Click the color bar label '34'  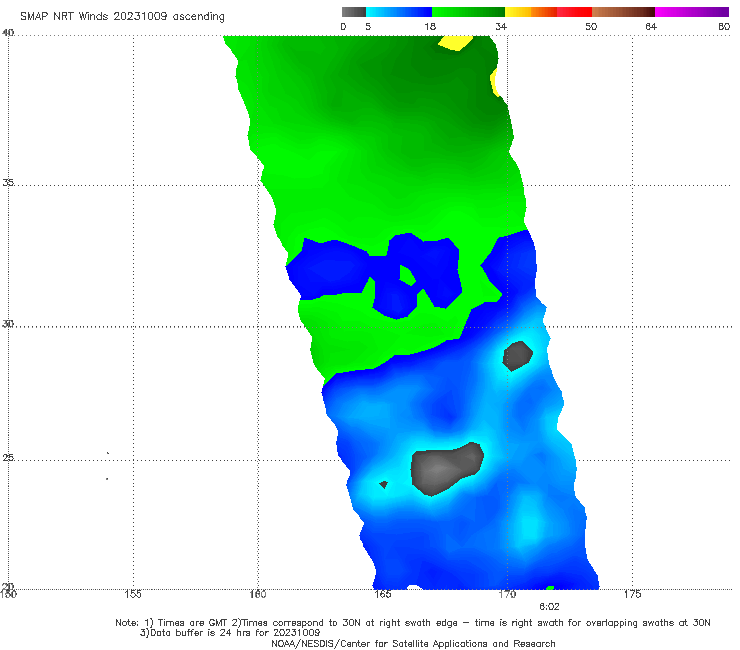(501, 26)
